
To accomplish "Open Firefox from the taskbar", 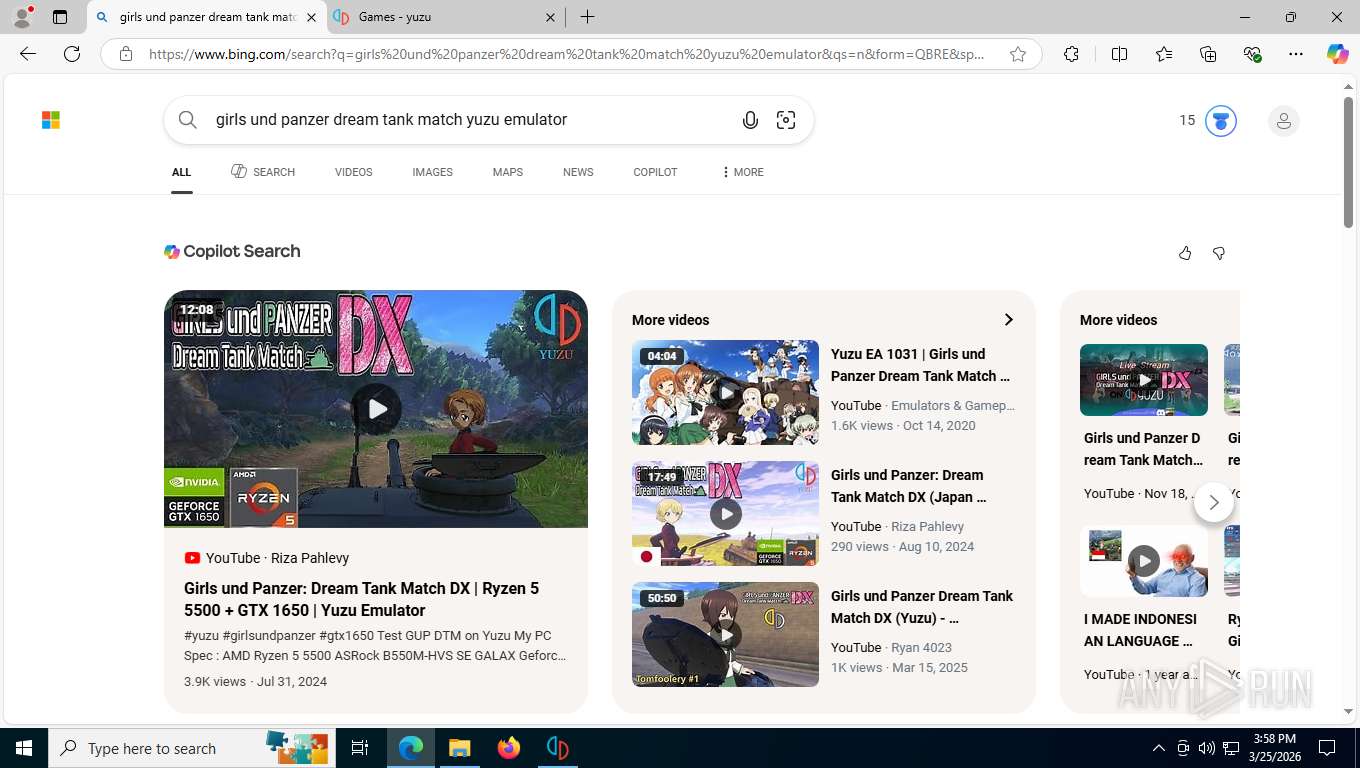I will coord(509,748).
